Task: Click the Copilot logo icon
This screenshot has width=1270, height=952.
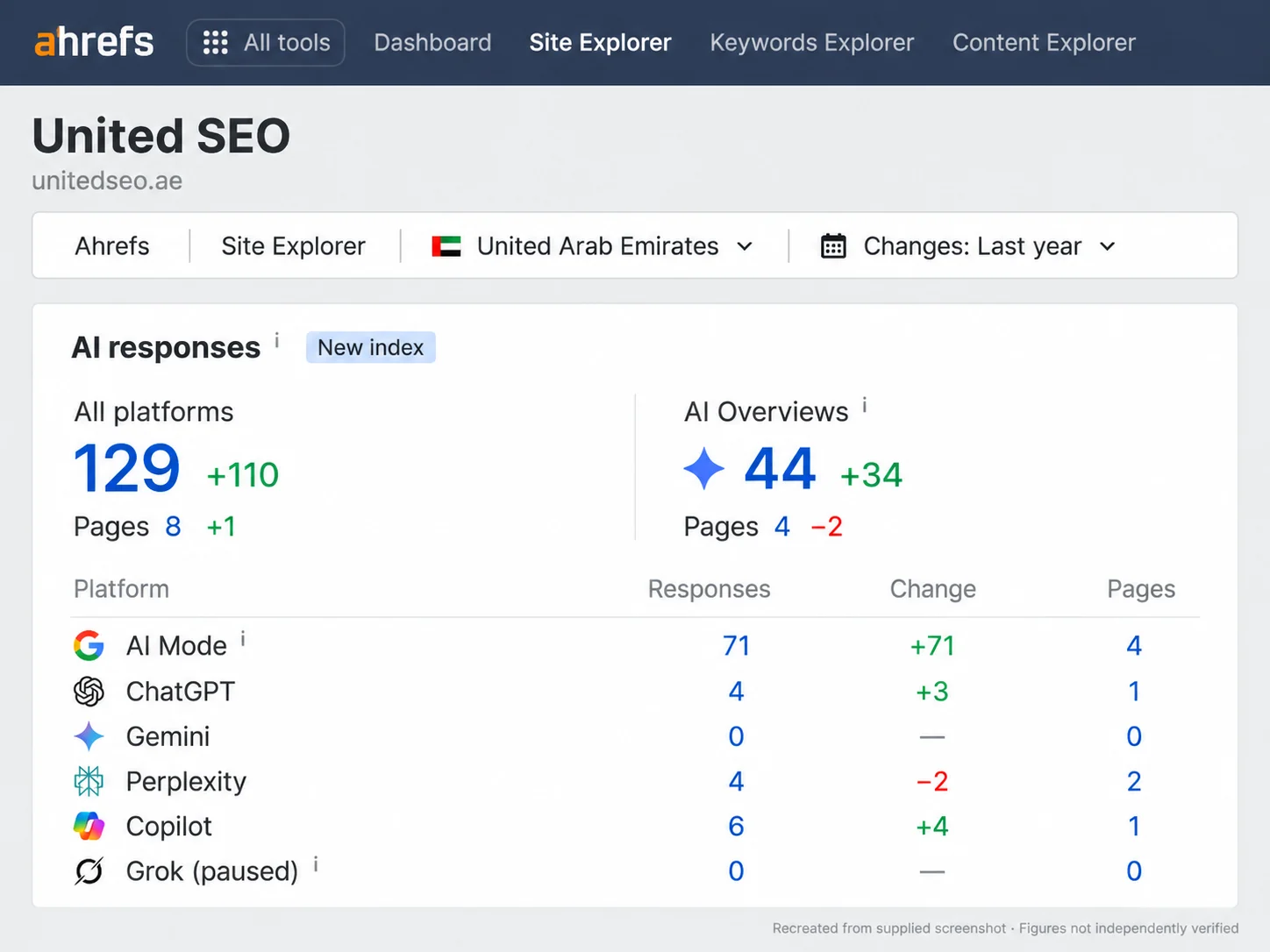Action: (x=89, y=826)
